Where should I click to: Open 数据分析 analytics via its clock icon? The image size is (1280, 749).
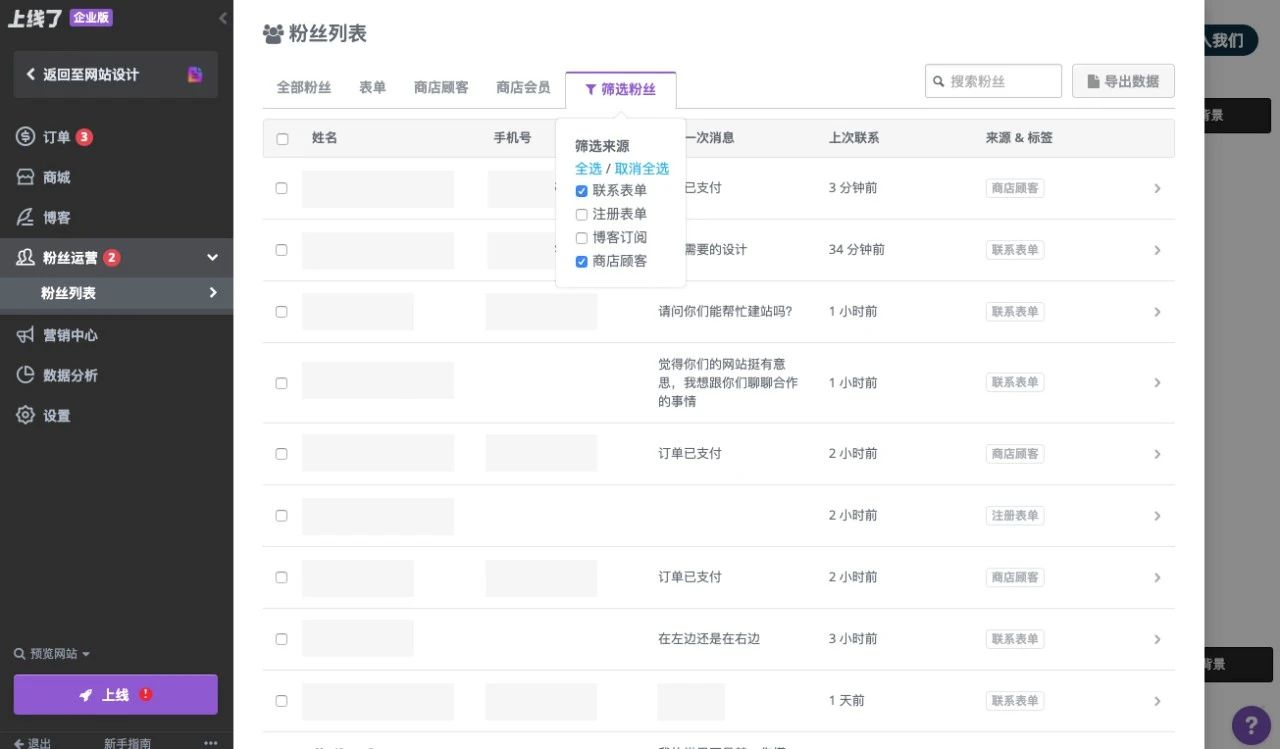pos(25,375)
